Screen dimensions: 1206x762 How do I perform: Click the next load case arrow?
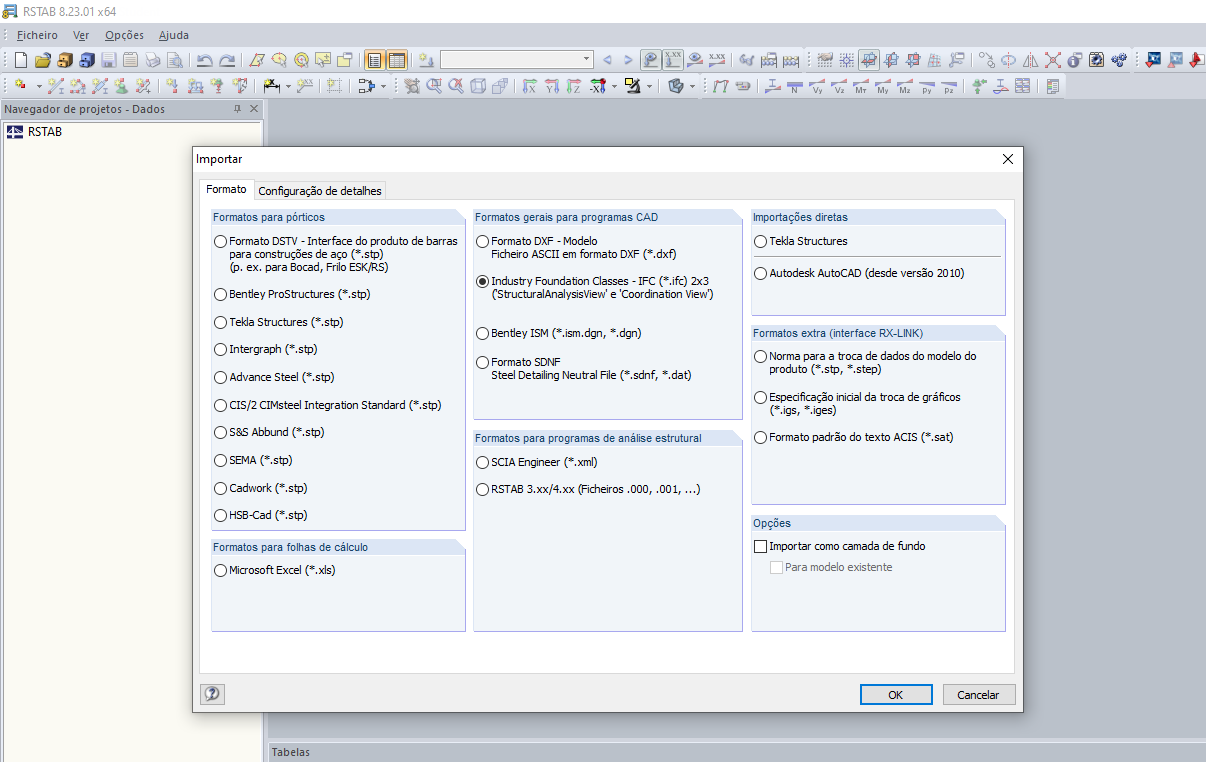[x=628, y=60]
